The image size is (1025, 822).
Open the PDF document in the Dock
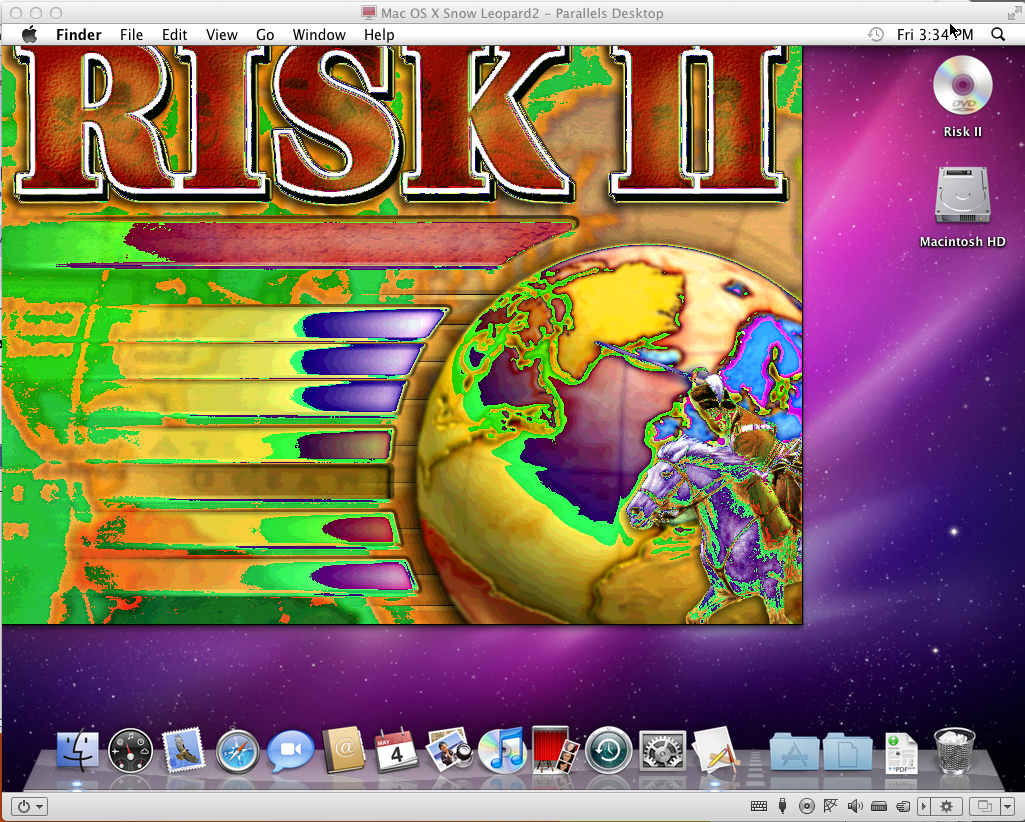click(x=901, y=753)
